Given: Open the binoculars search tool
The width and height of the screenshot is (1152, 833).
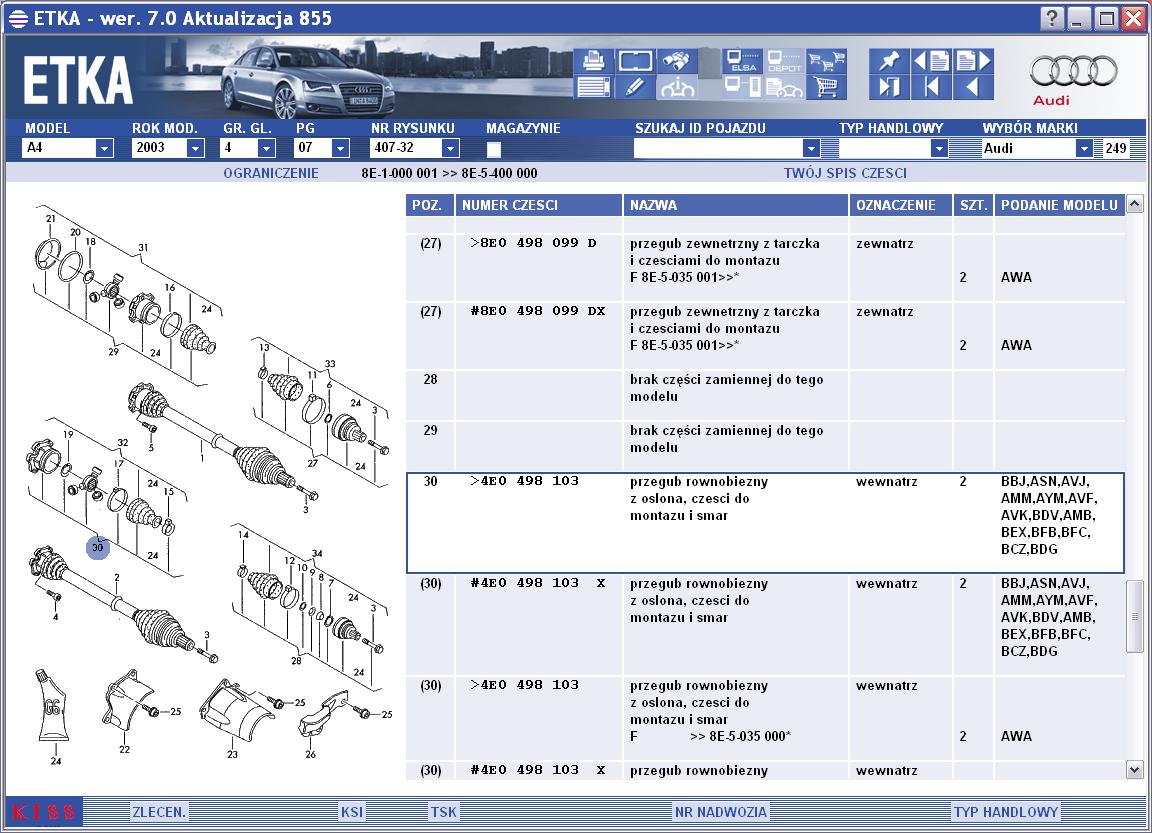Looking at the screenshot, I should (x=677, y=60).
